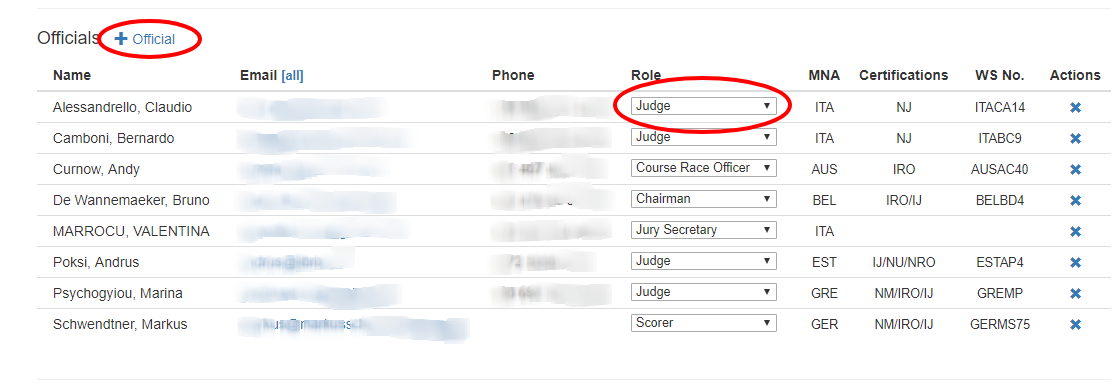Viewport: 1118px width, 387px height.
Task: Open the Jury Secretary role dropdown
Action: pos(704,230)
